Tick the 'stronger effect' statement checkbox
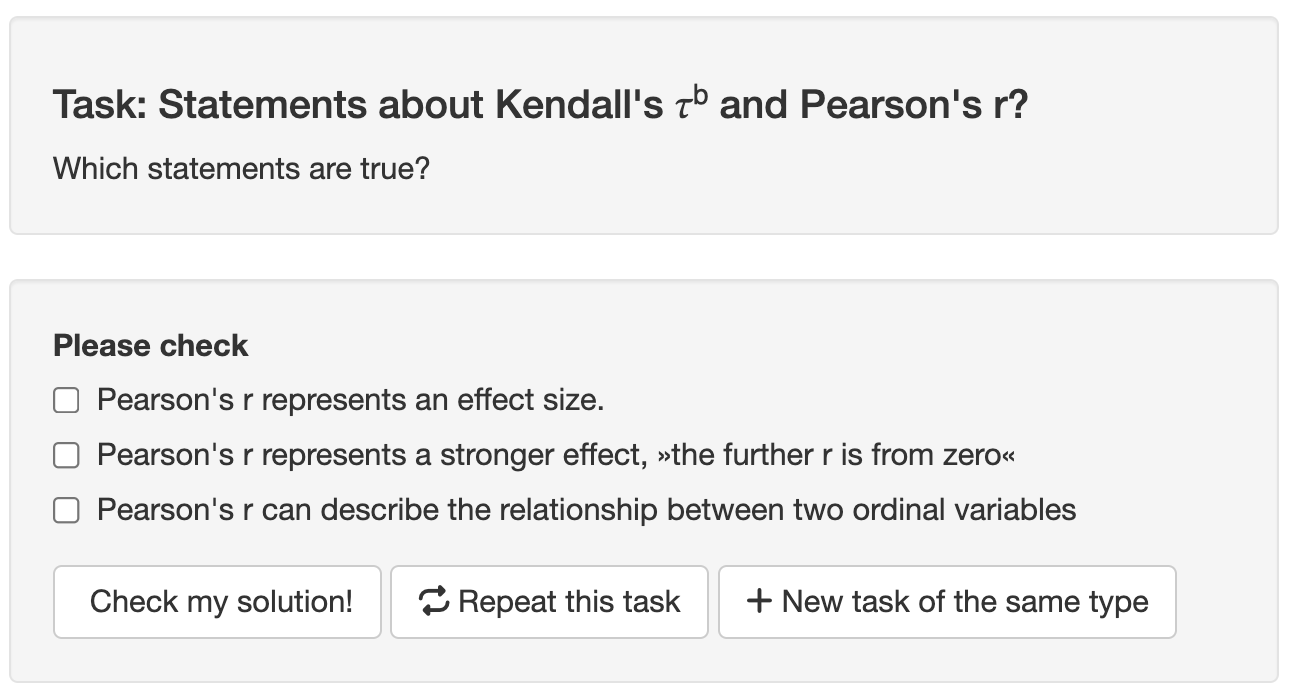The width and height of the screenshot is (1292, 700). 66,456
